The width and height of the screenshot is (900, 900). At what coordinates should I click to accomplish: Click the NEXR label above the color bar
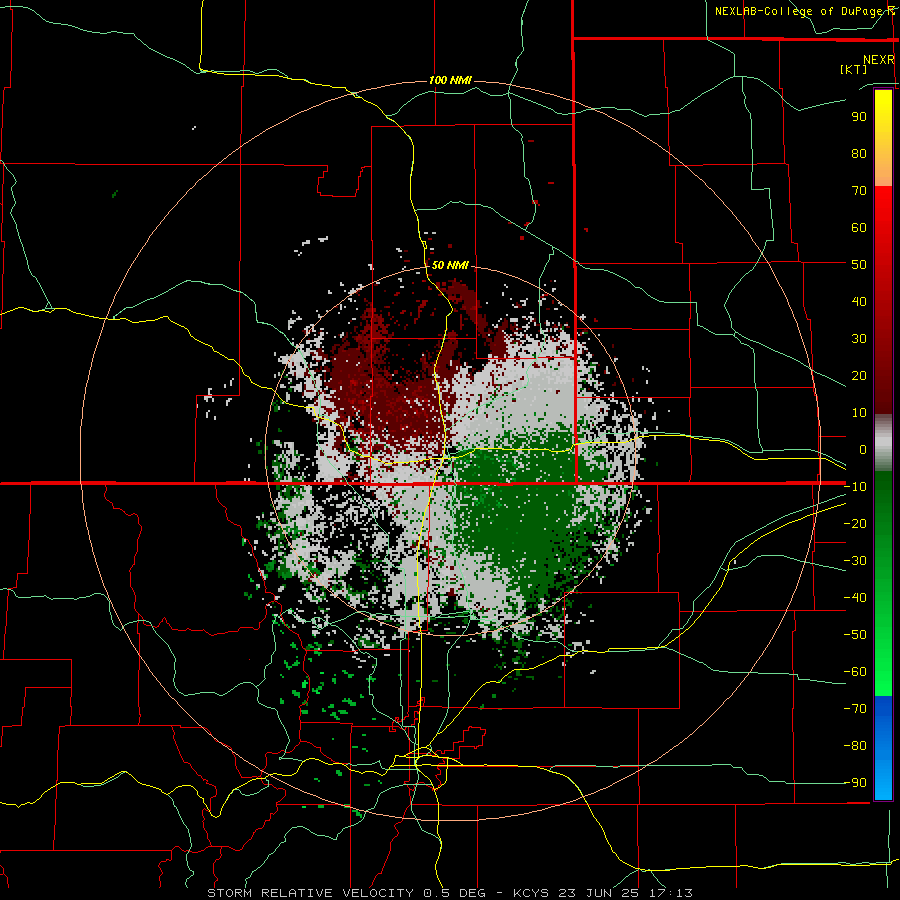(879, 60)
